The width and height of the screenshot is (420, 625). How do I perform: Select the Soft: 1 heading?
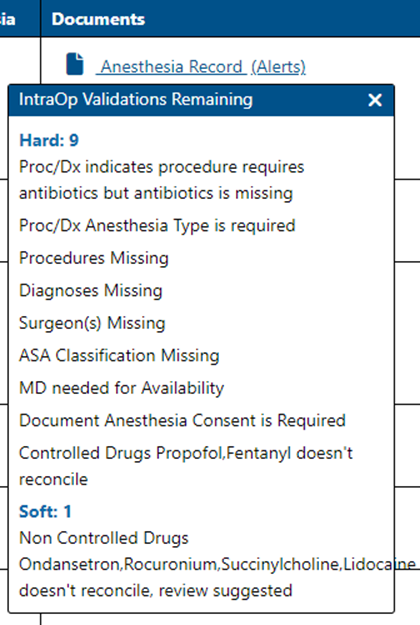[45, 511]
